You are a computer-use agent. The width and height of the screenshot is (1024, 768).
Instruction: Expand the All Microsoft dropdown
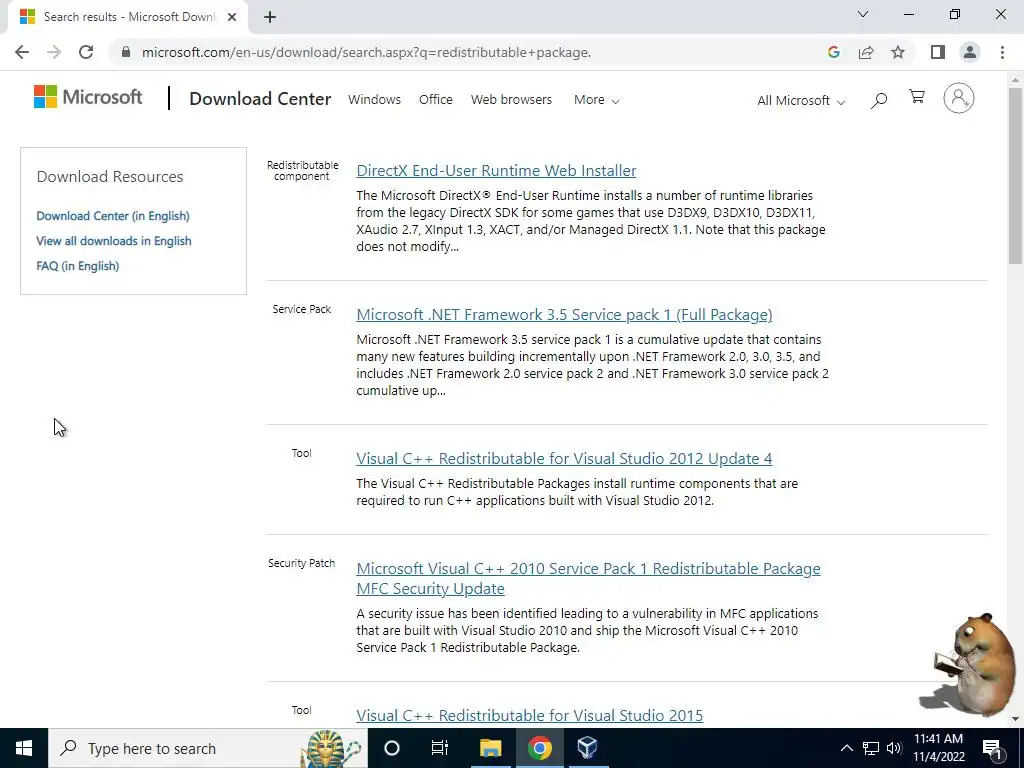[801, 101]
